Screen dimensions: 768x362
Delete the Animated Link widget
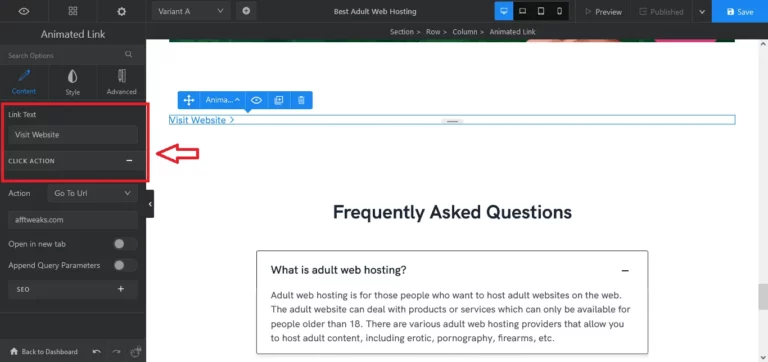(301, 100)
